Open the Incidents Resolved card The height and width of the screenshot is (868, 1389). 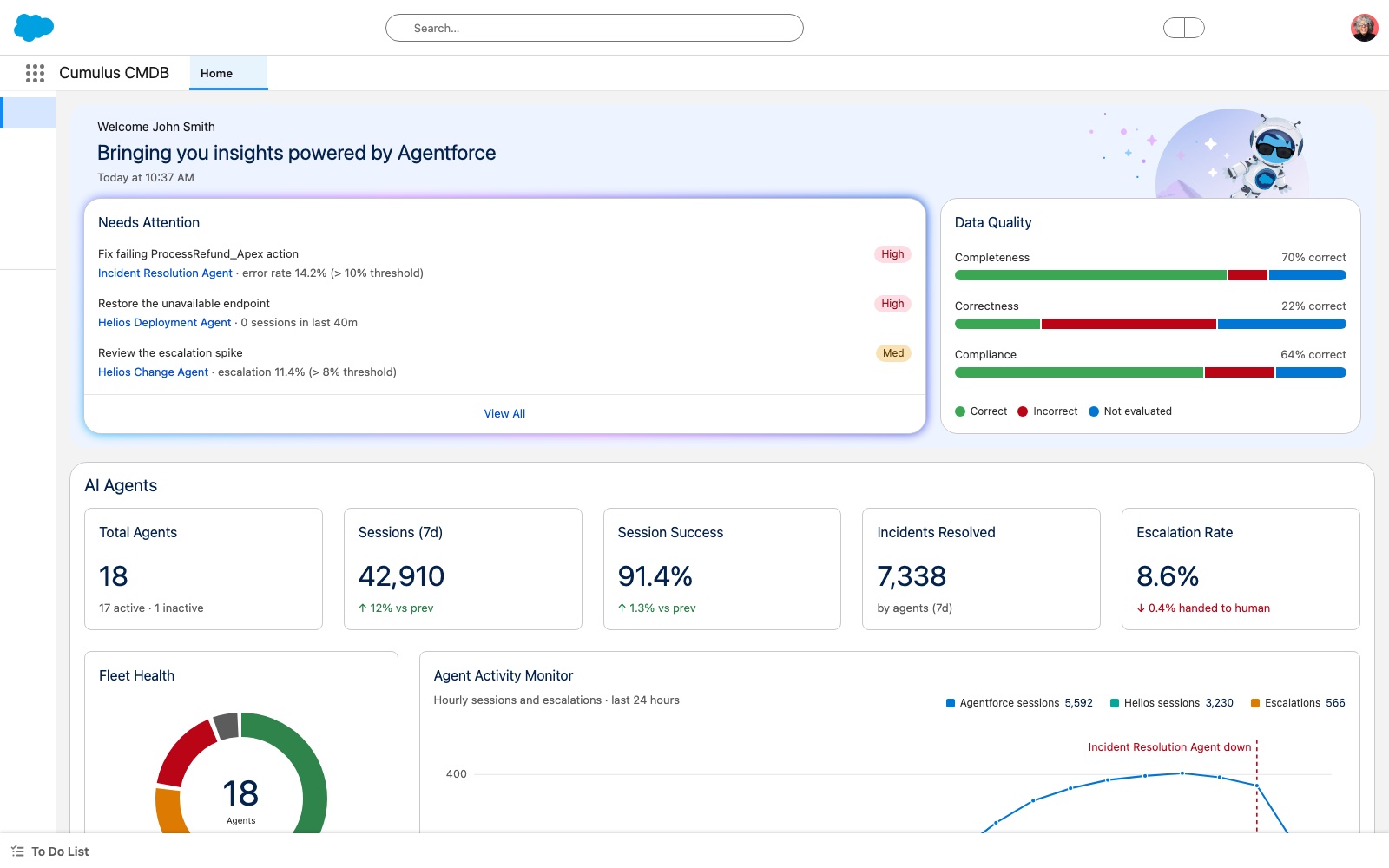[981, 569]
